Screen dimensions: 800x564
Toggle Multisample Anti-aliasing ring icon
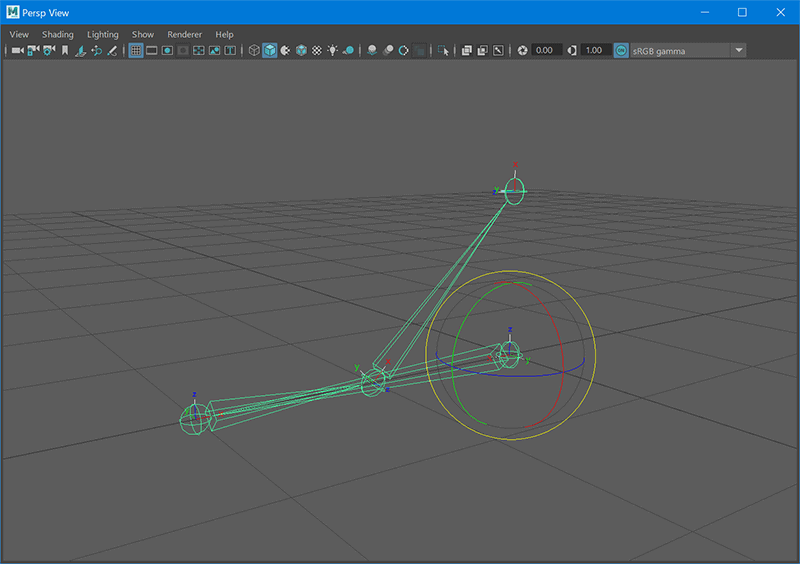[404, 50]
